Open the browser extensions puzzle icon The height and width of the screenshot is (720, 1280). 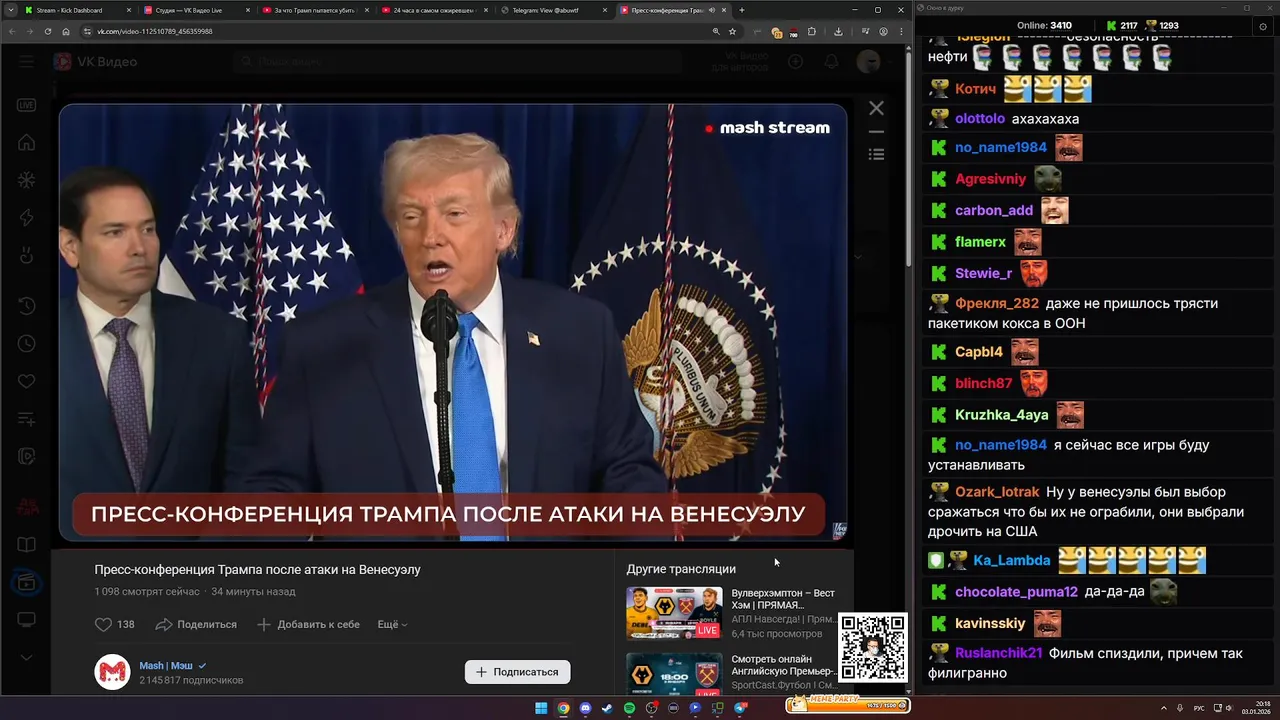click(811, 31)
